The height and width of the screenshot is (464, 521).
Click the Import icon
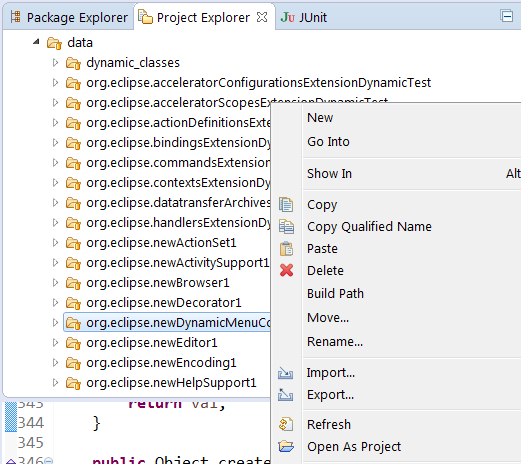[x=286, y=373]
